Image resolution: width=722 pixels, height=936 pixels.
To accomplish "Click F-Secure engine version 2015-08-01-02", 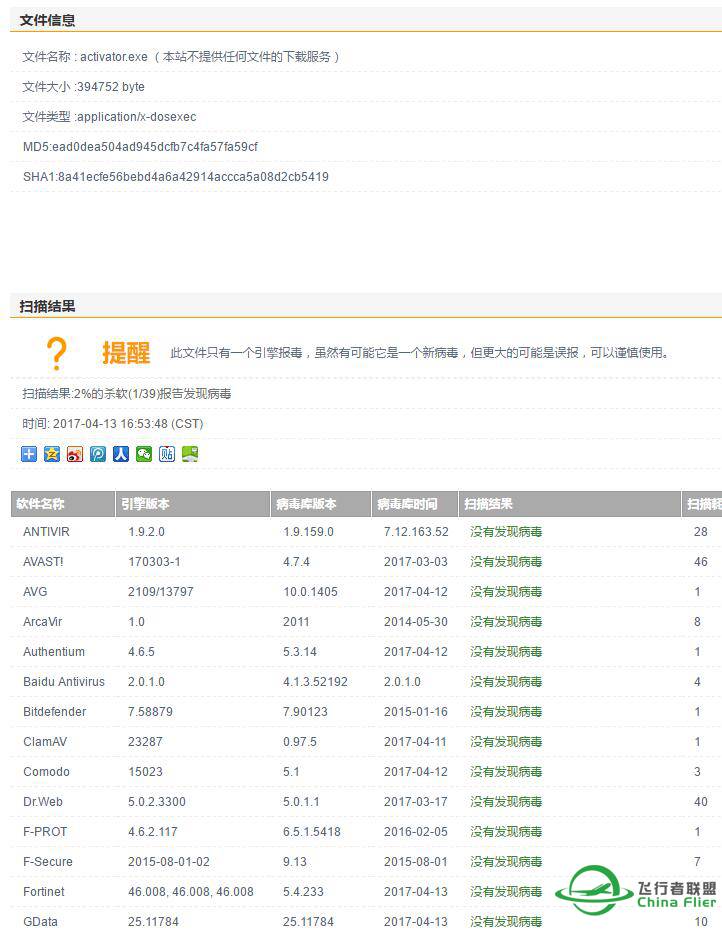I will click(x=168, y=862).
